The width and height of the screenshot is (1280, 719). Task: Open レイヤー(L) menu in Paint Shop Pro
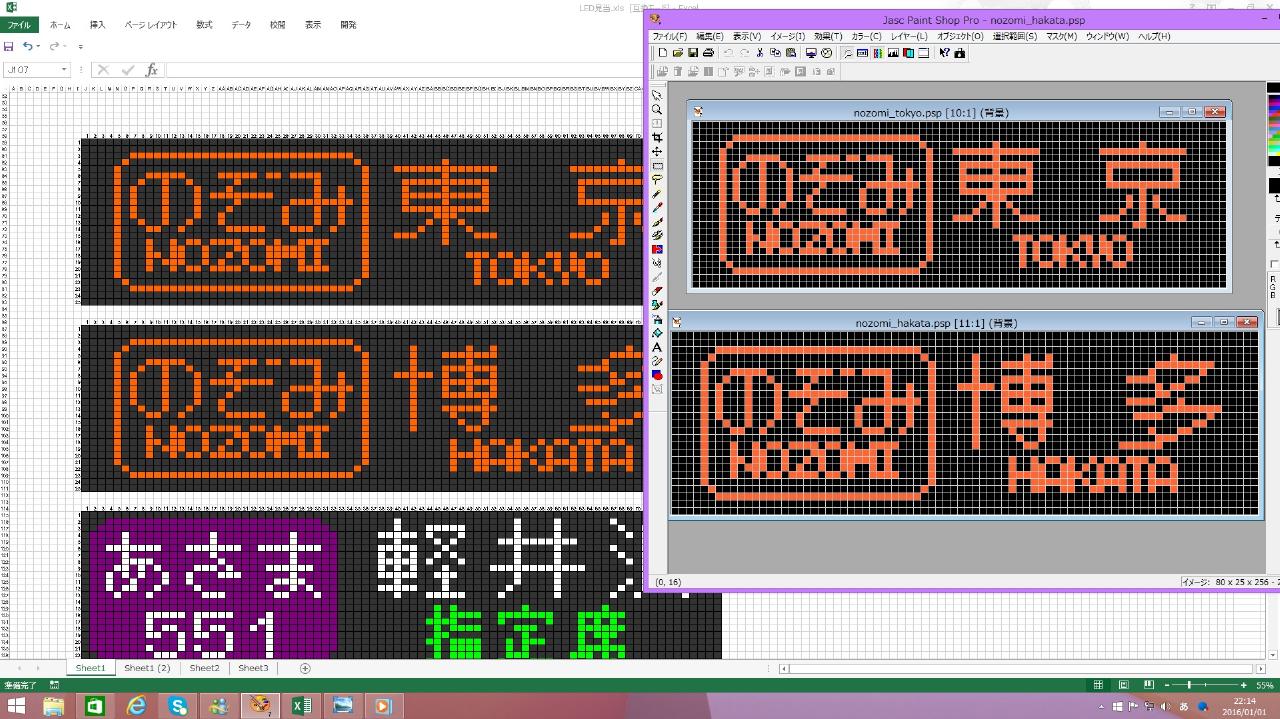(909, 36)
